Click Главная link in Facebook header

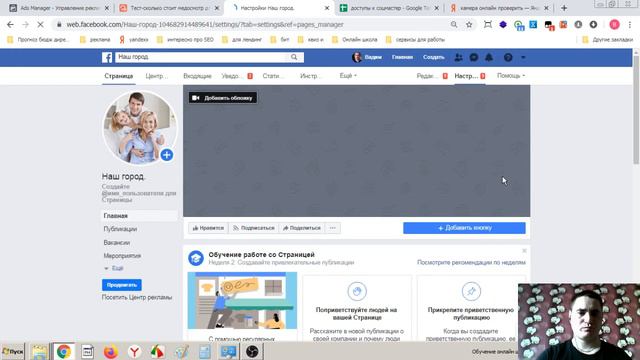pyautogui.click(x=402, y=58)
